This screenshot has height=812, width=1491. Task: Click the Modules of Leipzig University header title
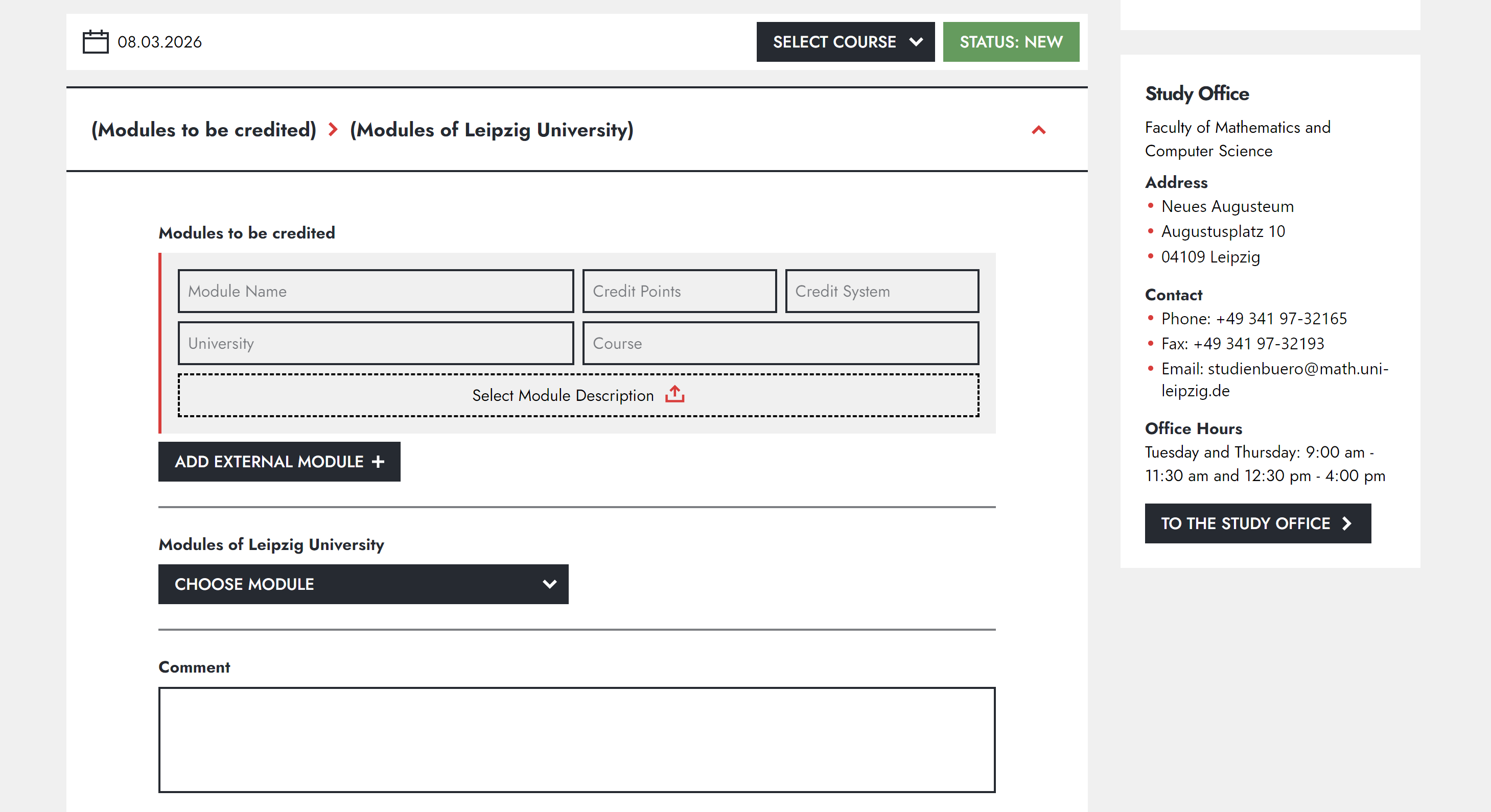(492, 130)
